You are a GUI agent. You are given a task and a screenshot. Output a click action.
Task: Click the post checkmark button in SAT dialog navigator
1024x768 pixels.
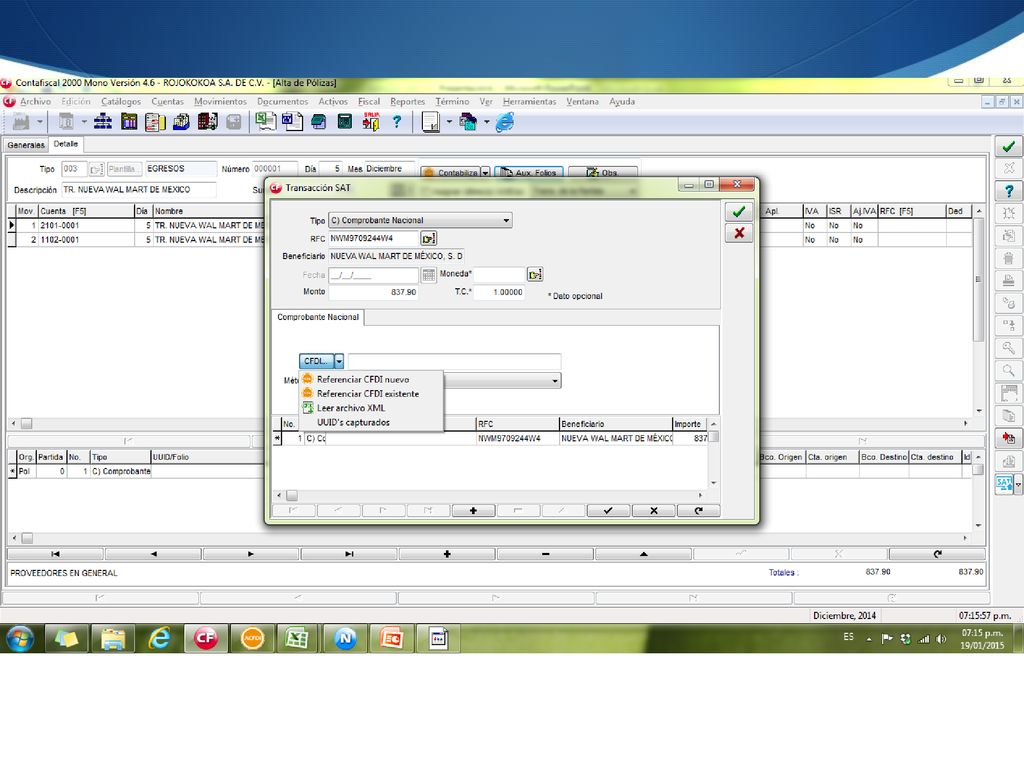[x=609, y=511]
